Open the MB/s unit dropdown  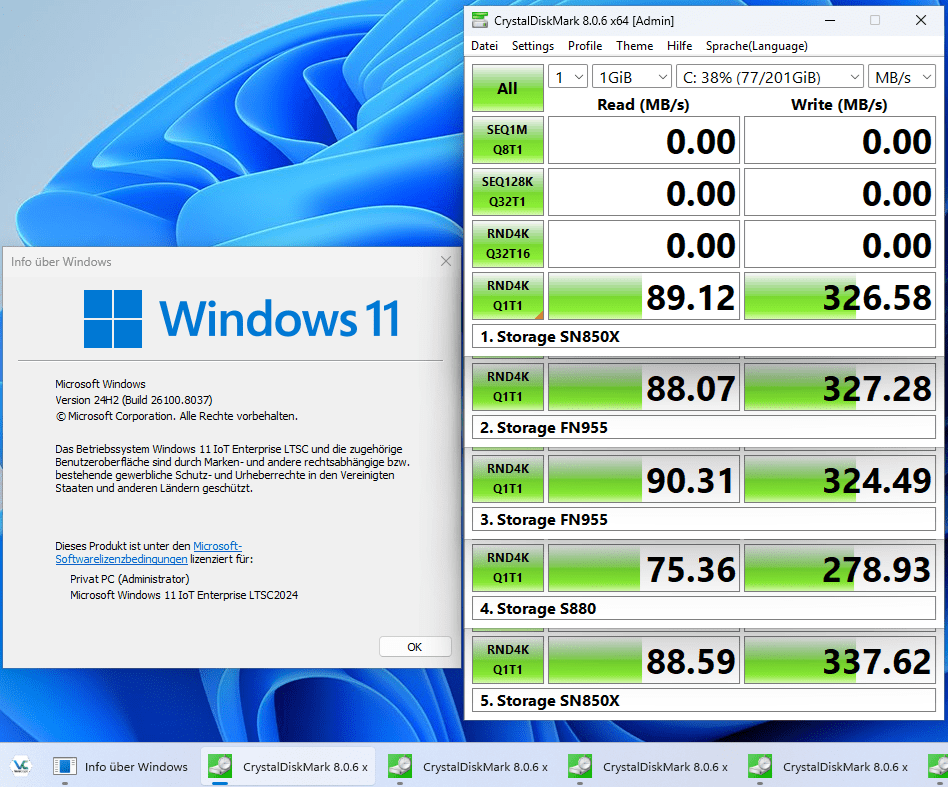[902, 77]
